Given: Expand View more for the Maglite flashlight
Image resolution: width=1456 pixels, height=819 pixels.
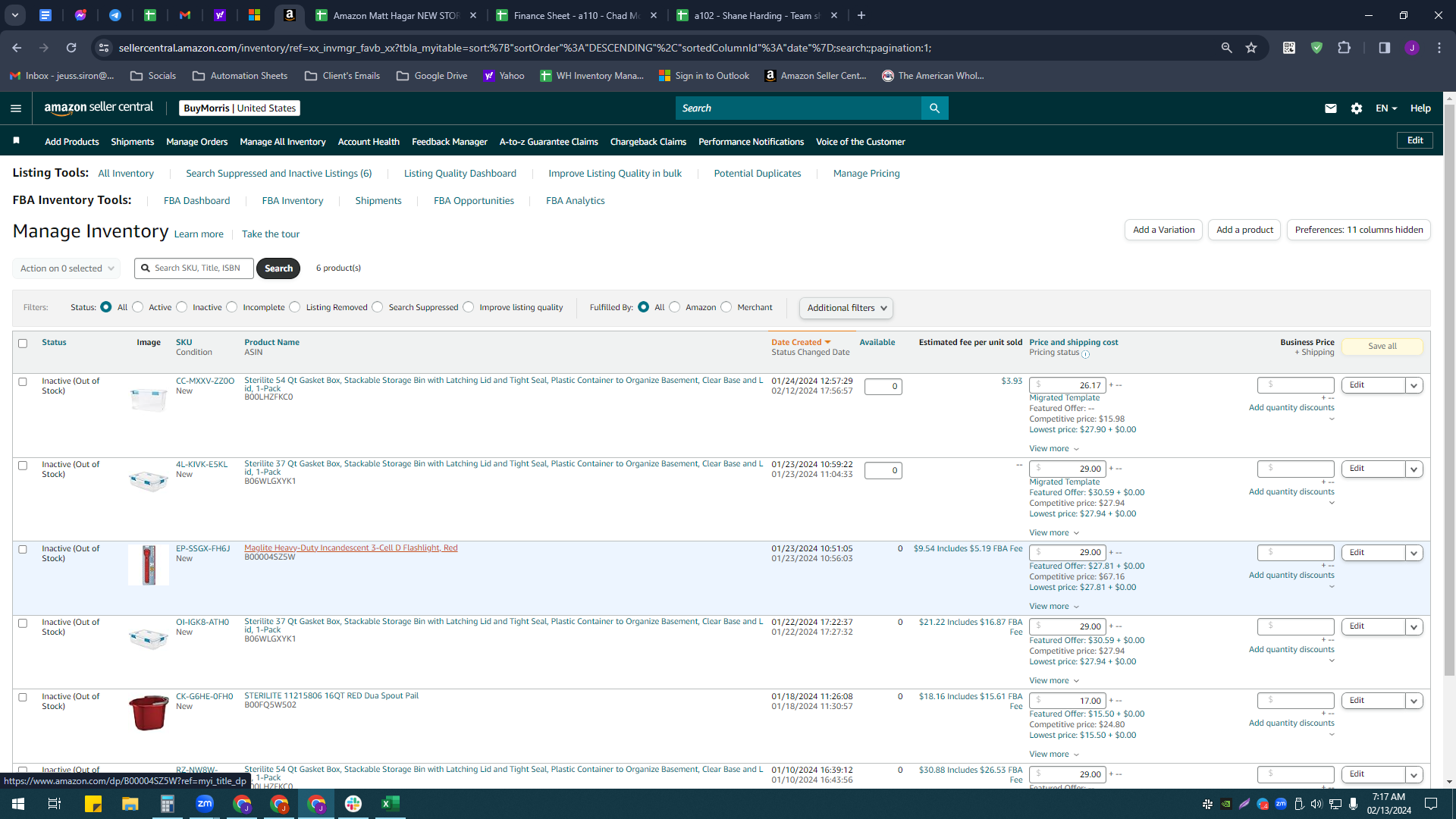Looking at the screenshot, I should (1054, 607).
